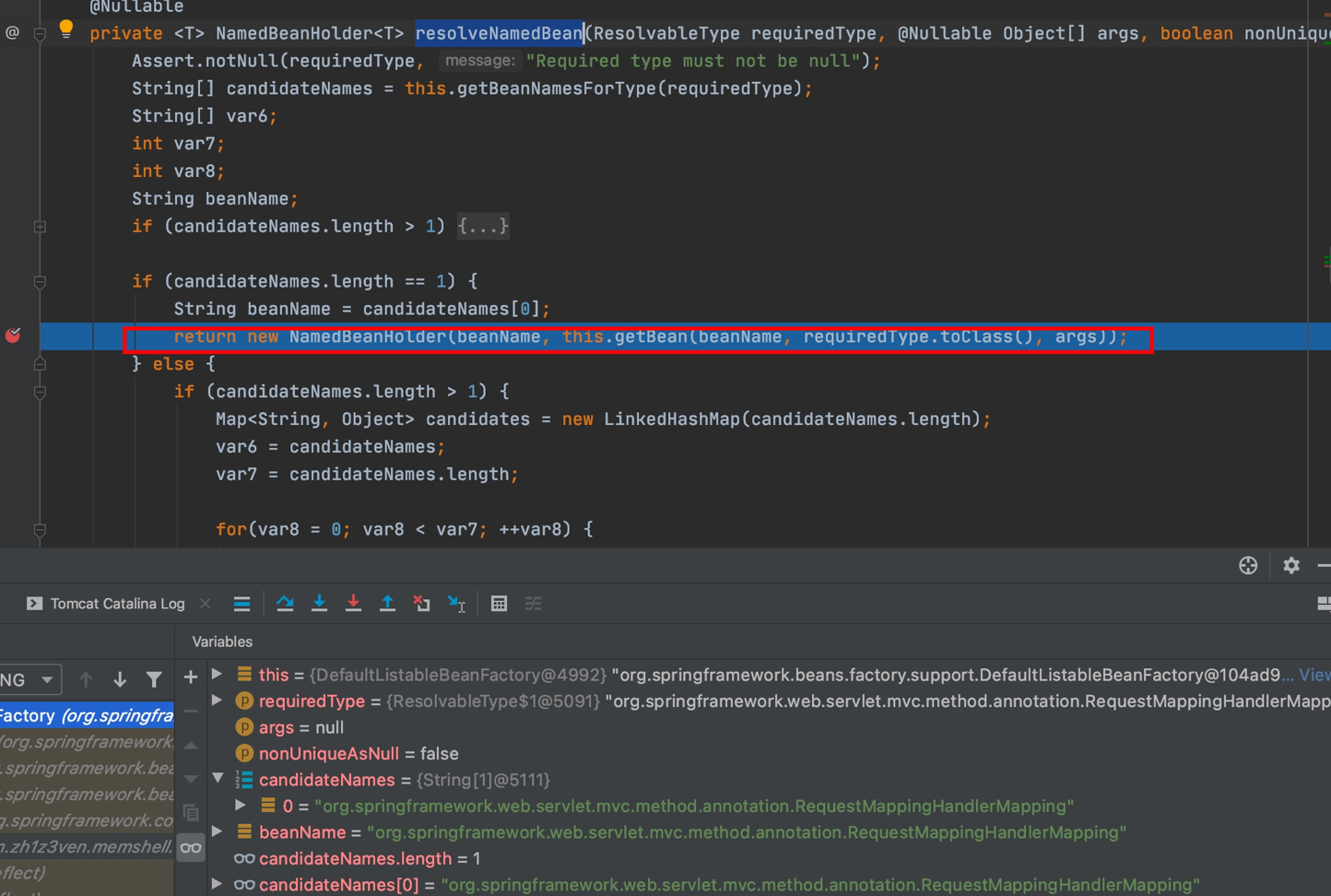This screenshot has width=1331, height=896.
Task: Toggle show watches glasses button
Action: tap(191, 848)
